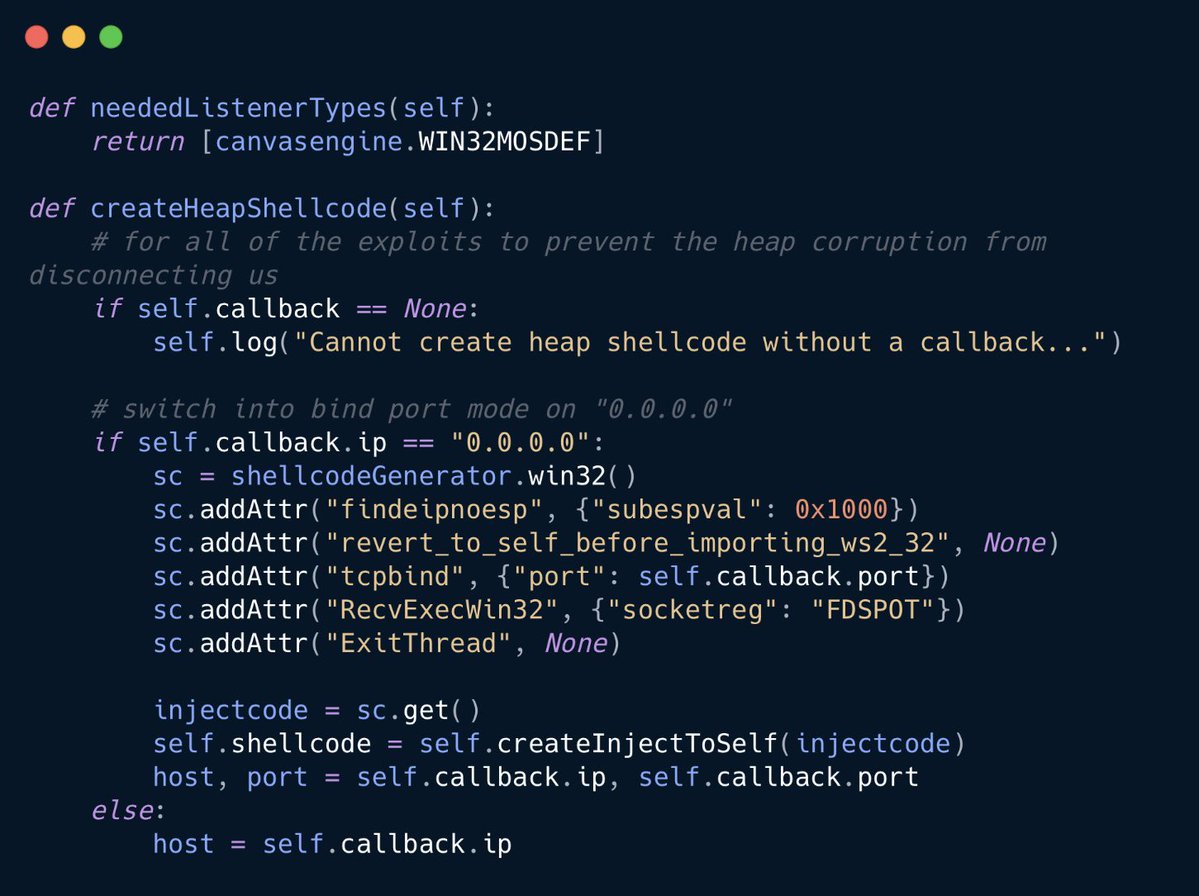Click the else keyword

pos(122,810)
